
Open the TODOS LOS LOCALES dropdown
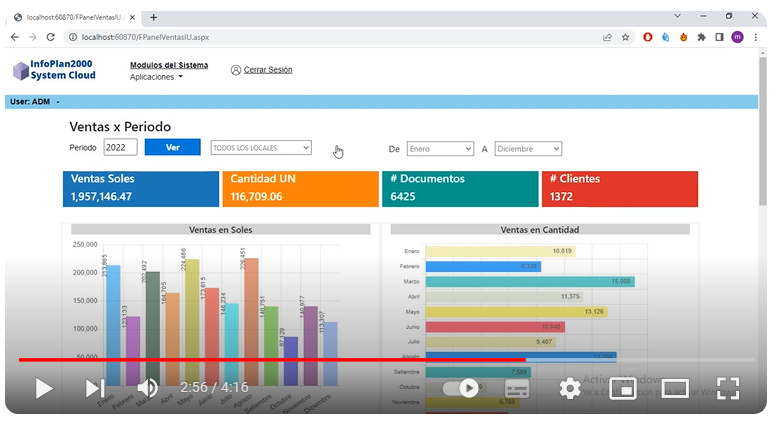coord(261,148)
